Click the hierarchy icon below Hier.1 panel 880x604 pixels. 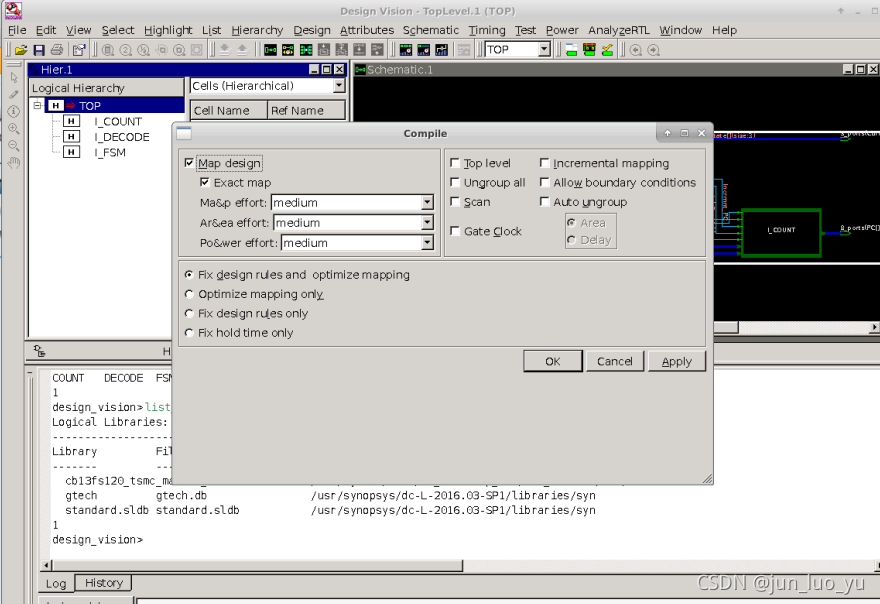[39, 351]
